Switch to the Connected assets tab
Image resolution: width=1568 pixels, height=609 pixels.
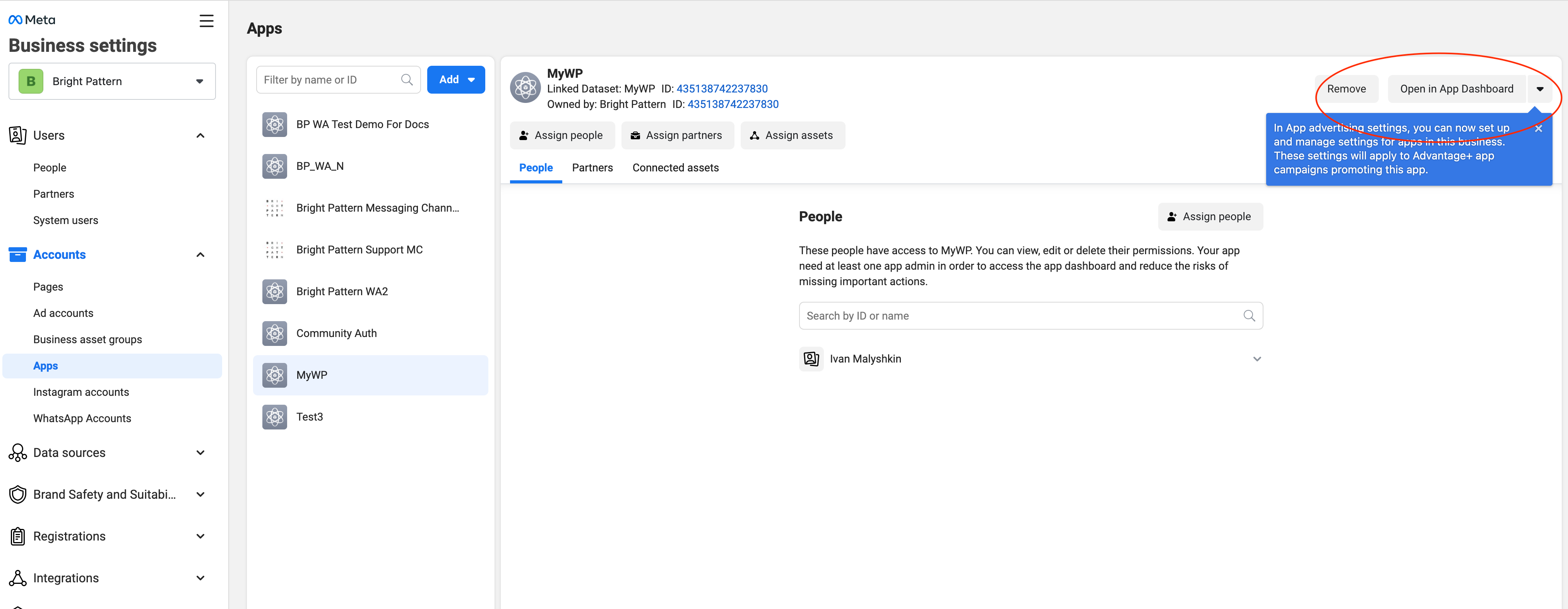click(x=675, y=167)
